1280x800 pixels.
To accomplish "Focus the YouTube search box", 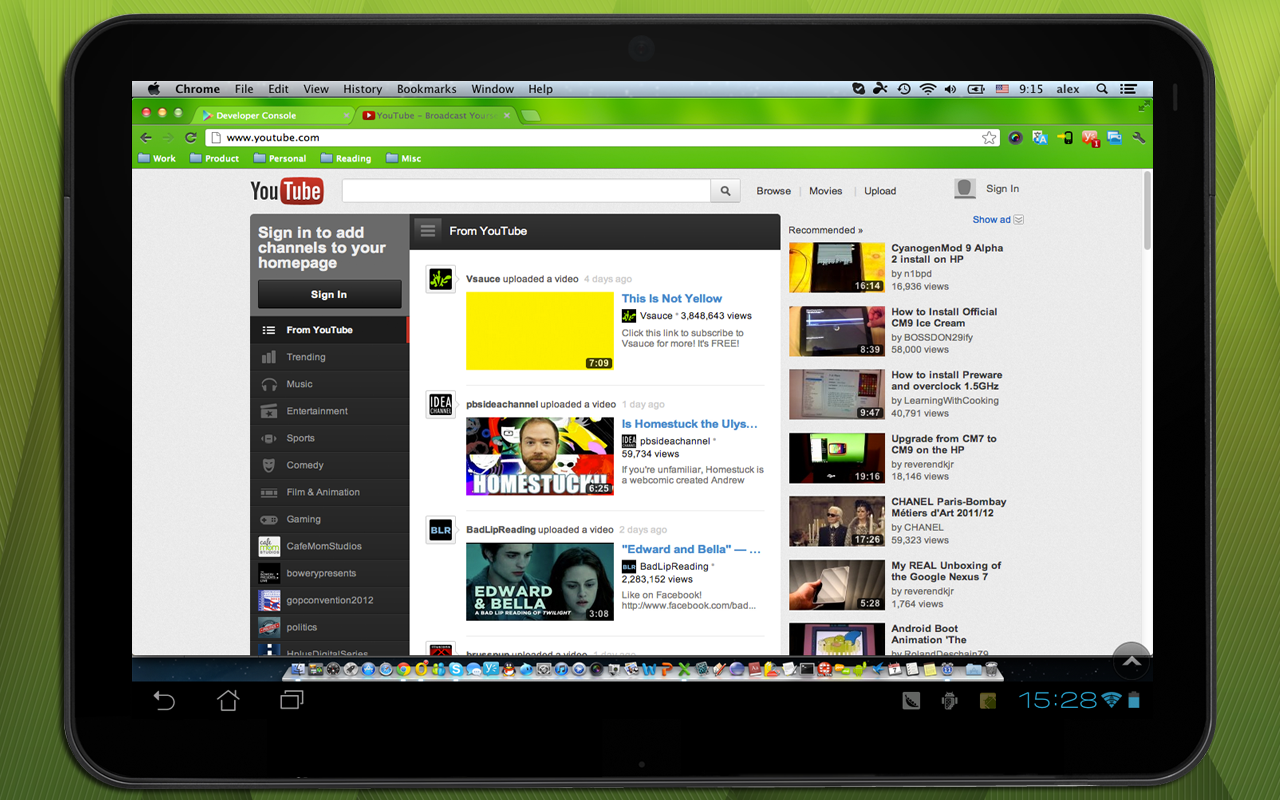I will [526, 191].
